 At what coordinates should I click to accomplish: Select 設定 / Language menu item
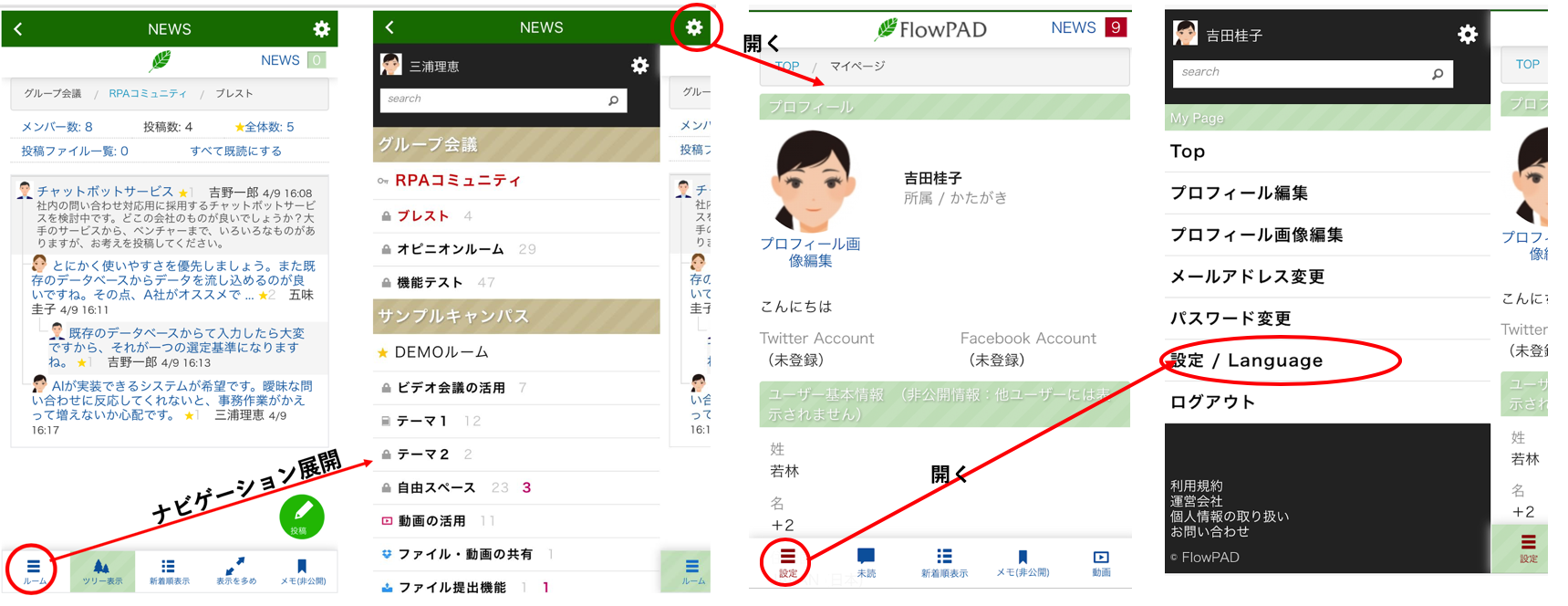click(1246, 360)
